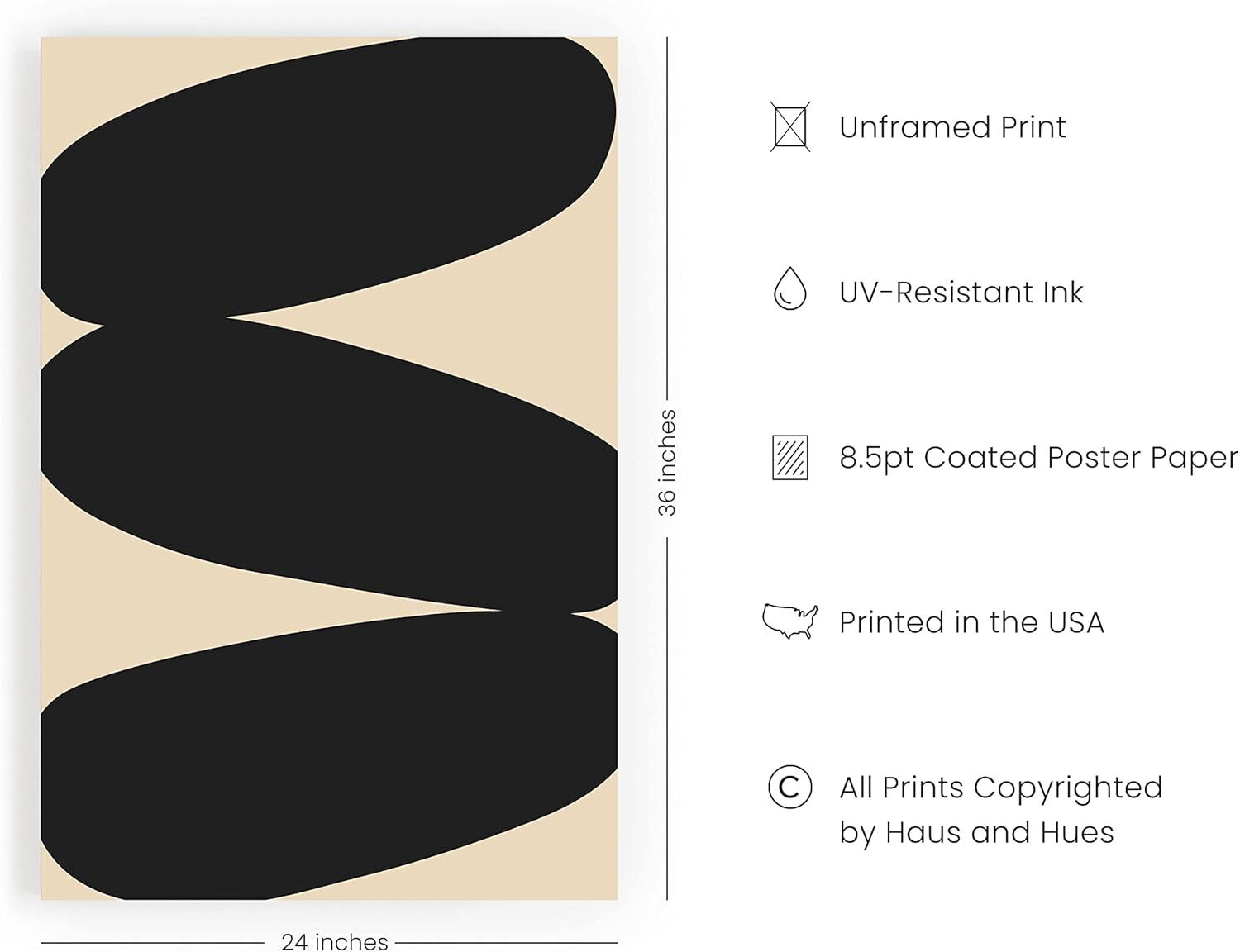Click the "All Prints Copyrighted" text line
This screenshot has height=952, width=1240.
click(x=1000, y=788)
